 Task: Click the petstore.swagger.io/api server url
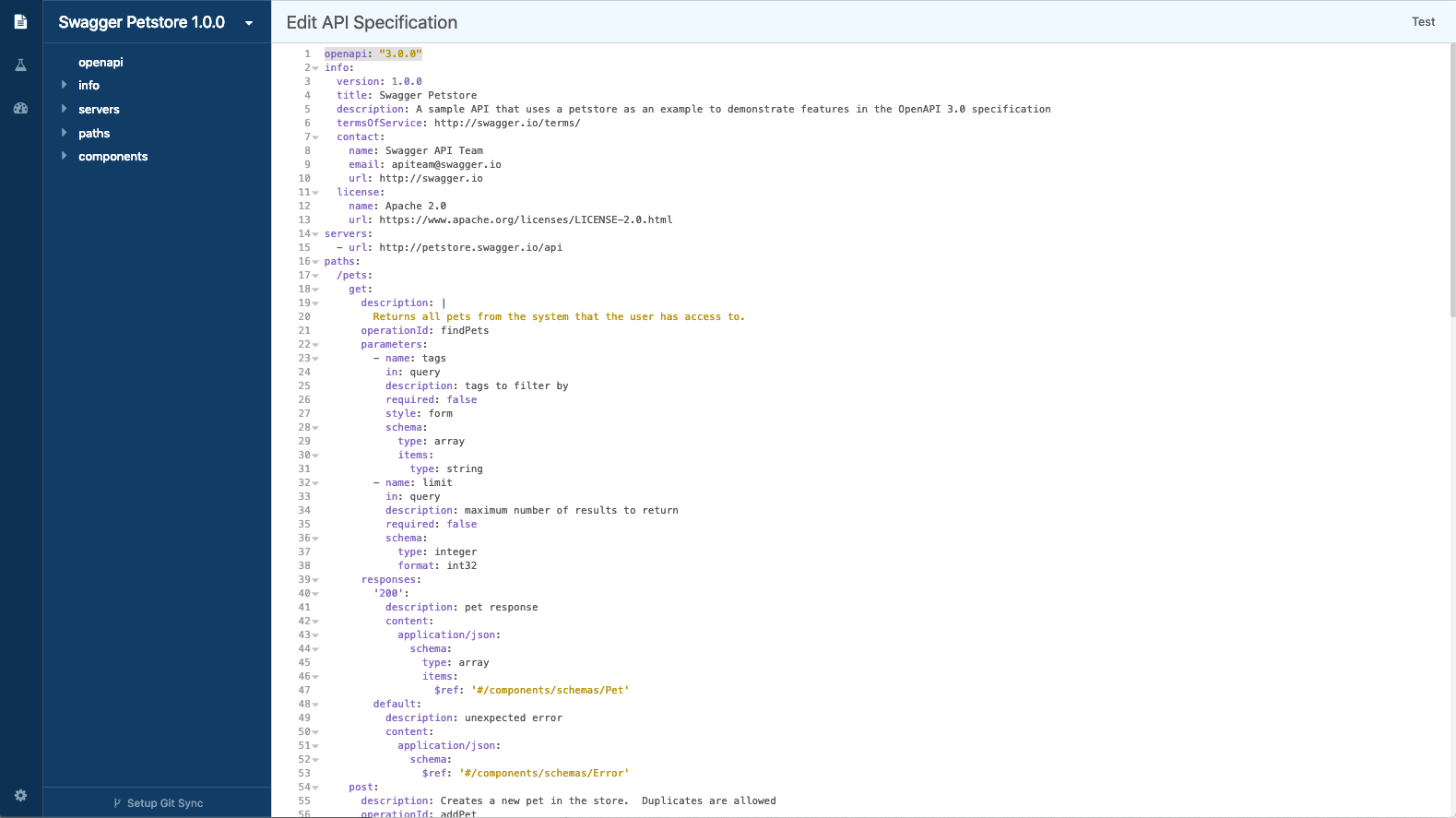[x=470, y=247]
